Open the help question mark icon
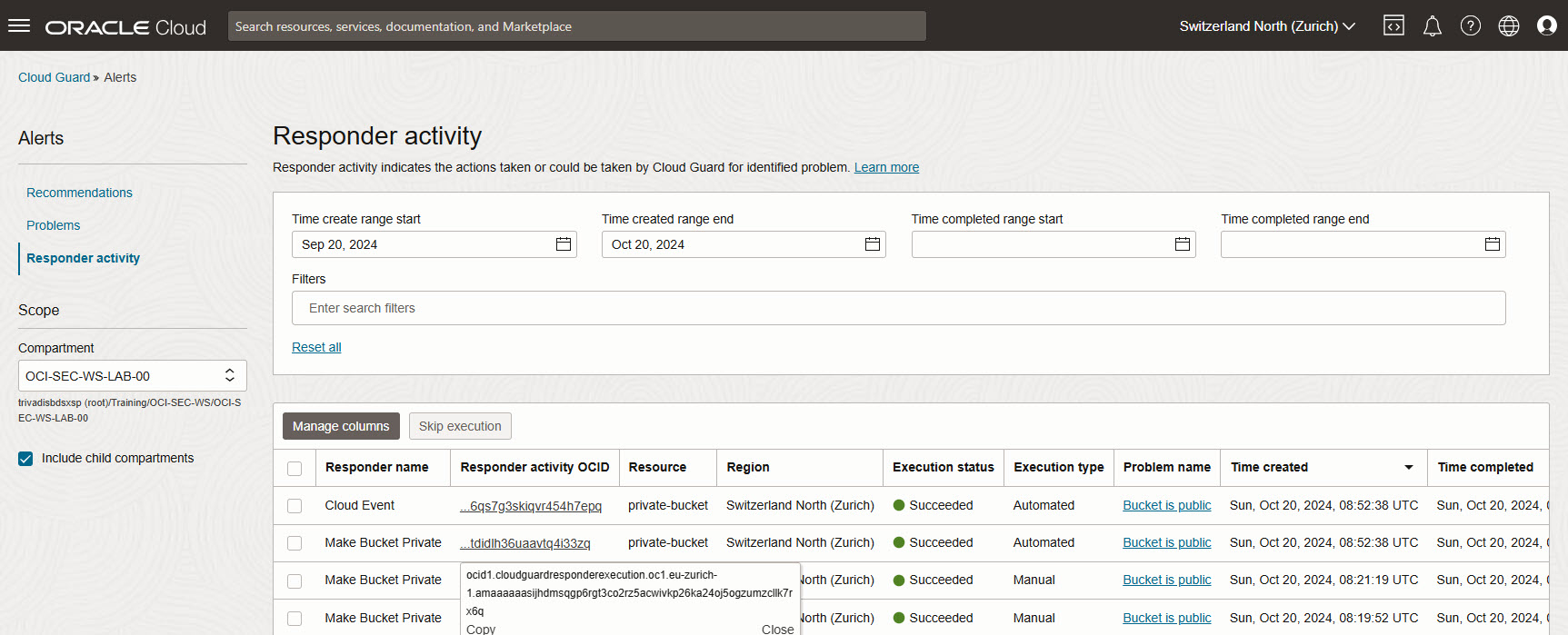Viewport: 1568px width, 635px height. [1471, 25]
